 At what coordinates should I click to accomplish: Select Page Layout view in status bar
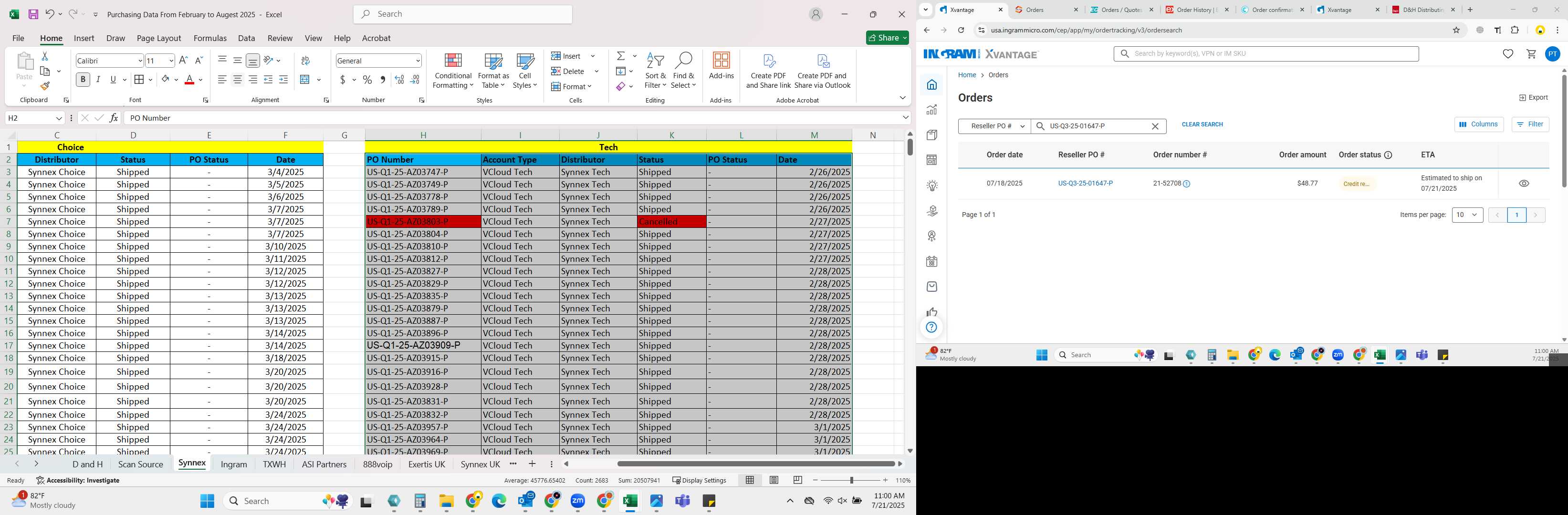[774, 480]
